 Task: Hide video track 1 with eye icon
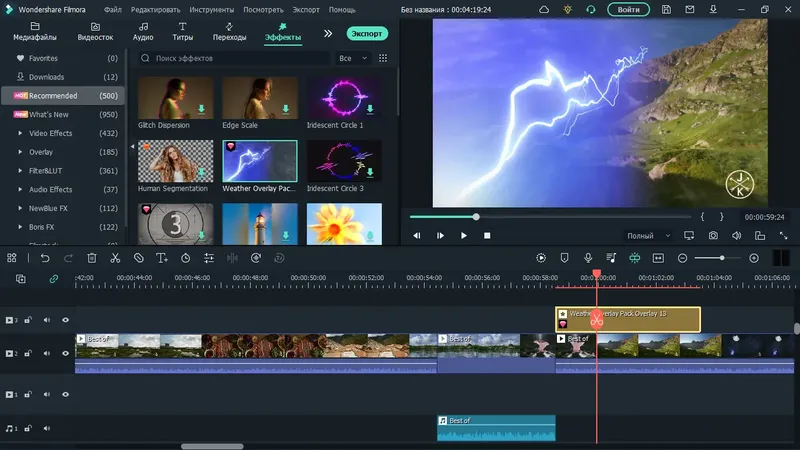[65, 394]
